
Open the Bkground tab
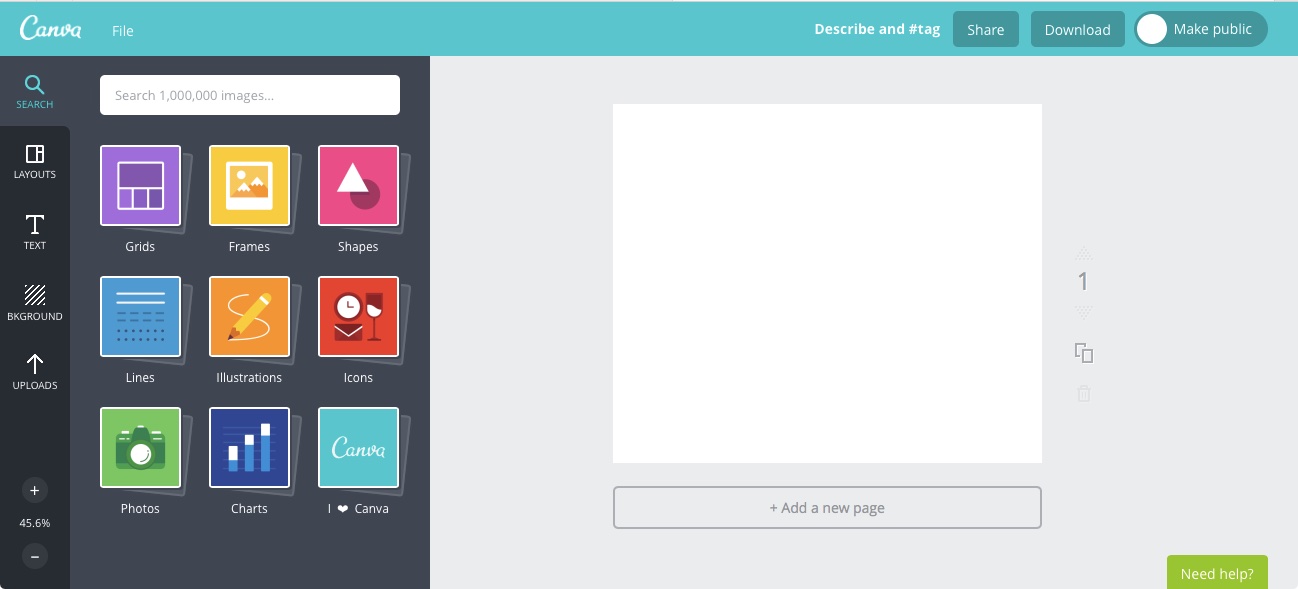(x=35, y=302)
